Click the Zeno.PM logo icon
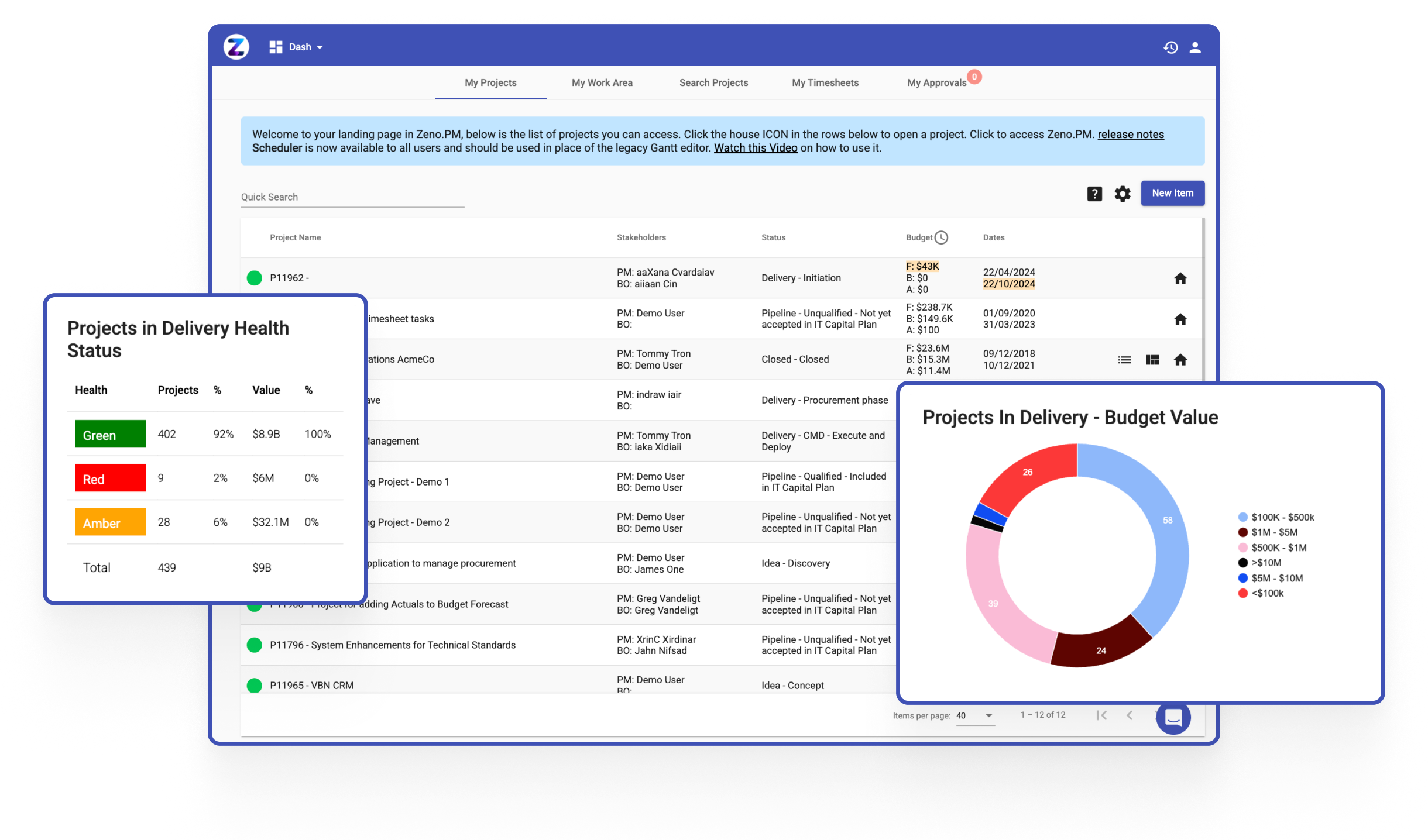Viewport: 1428px width, 840px height. pos(236,47)
